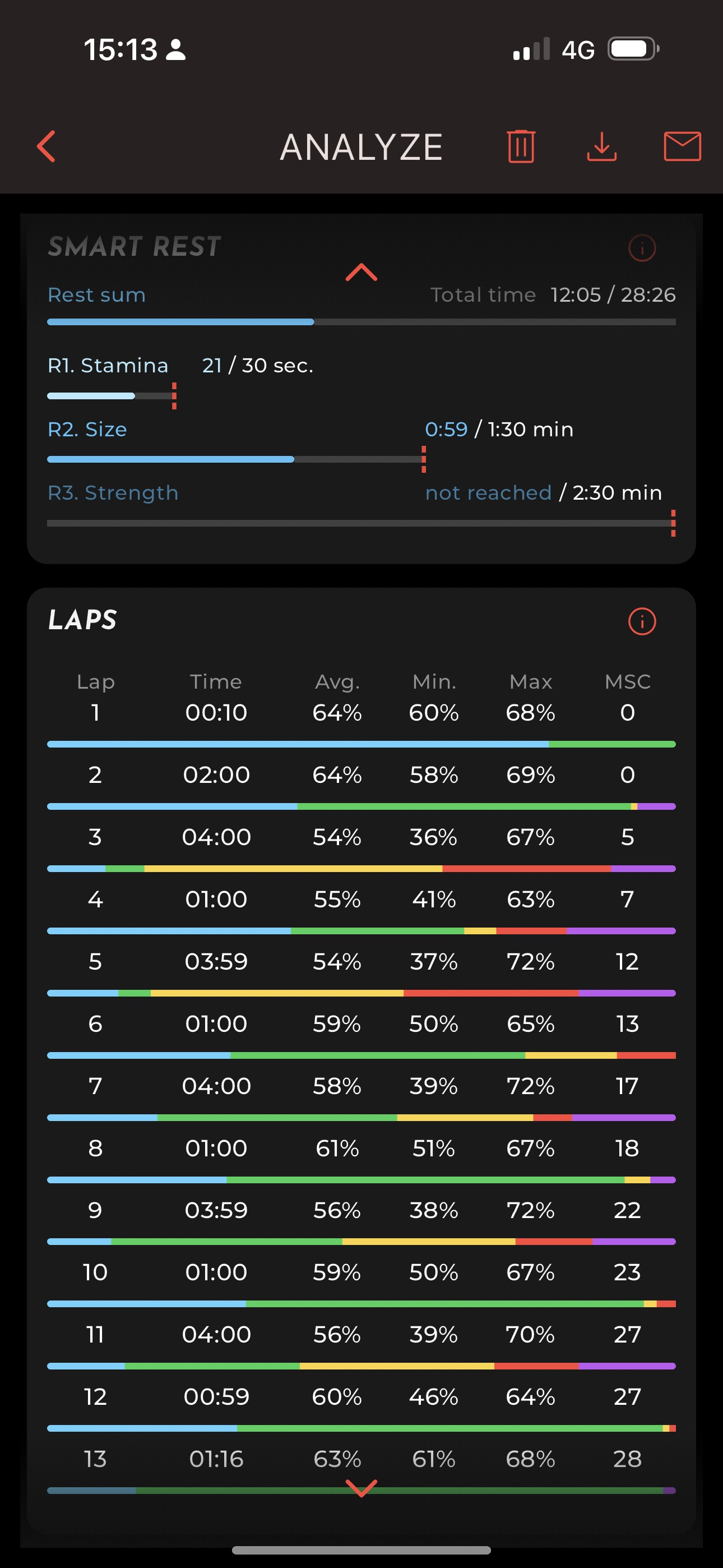Viewport: 723px width, 1568px height.
Task: Delete this workout with trash icon
Action: coord(521,147)
